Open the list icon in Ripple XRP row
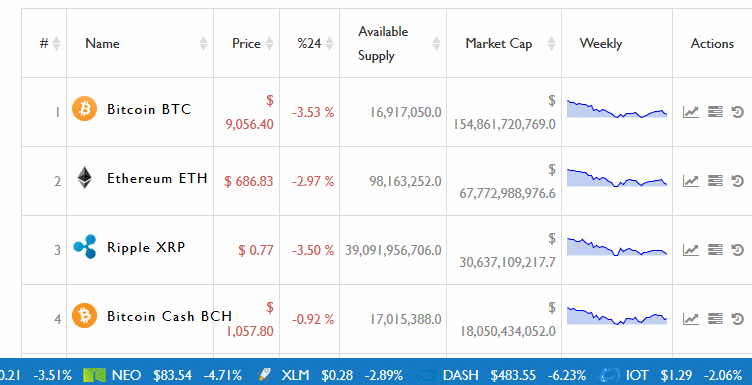The height and width of the screenshot is (385, 752). point(715,250)
